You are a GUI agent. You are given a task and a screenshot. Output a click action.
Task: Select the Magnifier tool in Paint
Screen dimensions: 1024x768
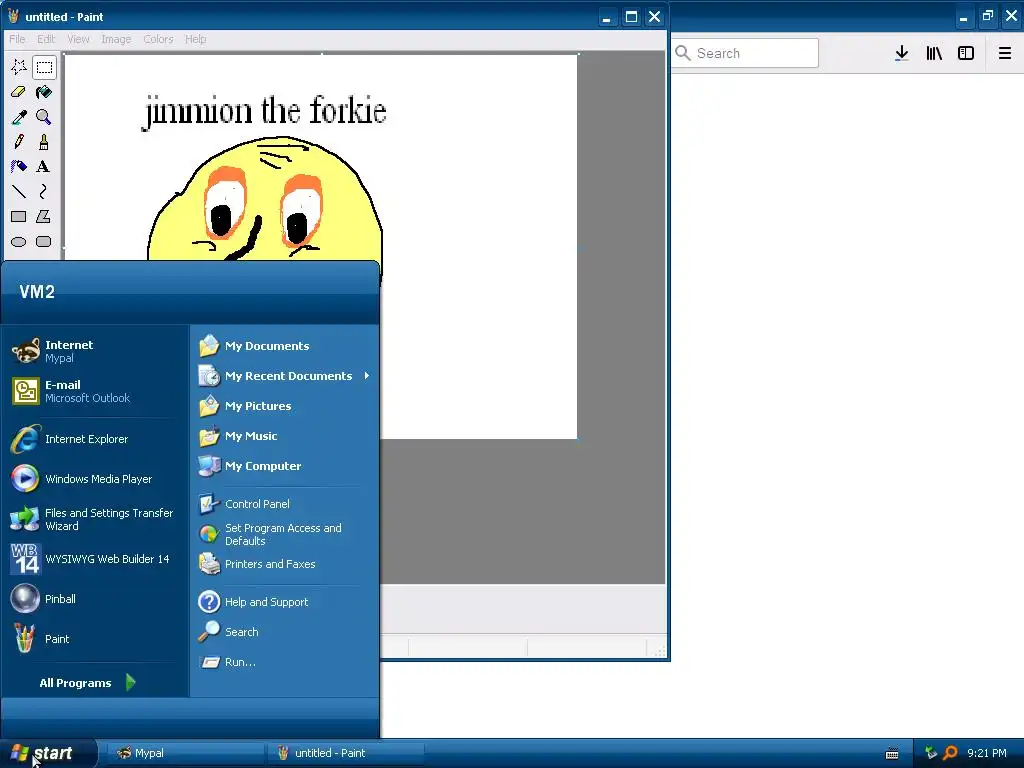tap(44, 117)
